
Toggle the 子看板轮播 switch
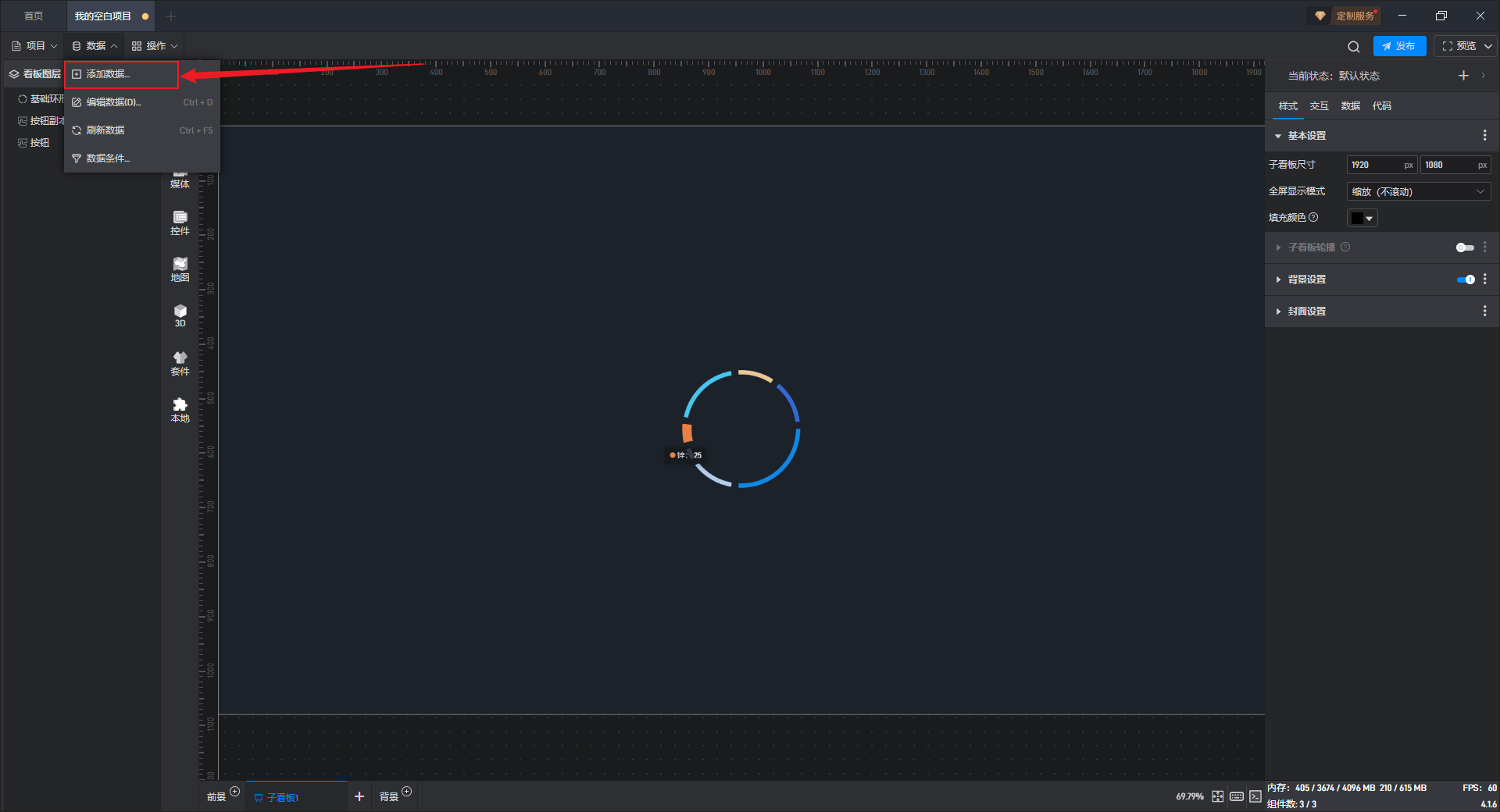click(x=1465, y=248)
